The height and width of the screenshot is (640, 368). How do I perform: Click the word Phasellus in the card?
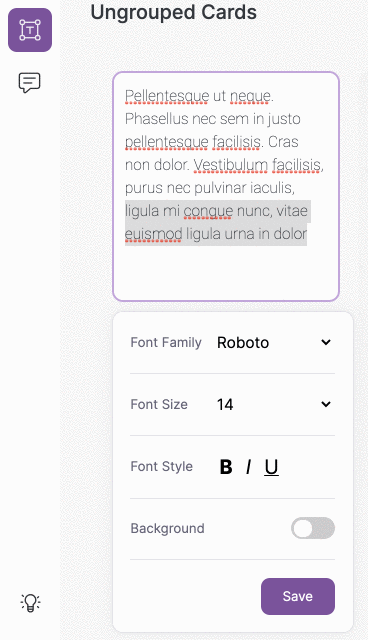(156, 119)
